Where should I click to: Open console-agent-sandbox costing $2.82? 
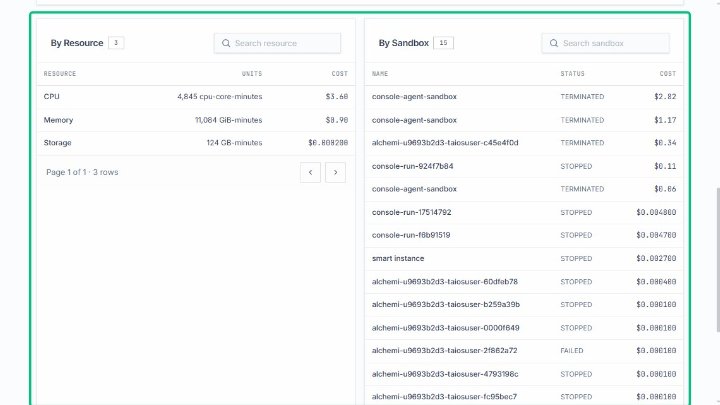(x=414, y=96)
